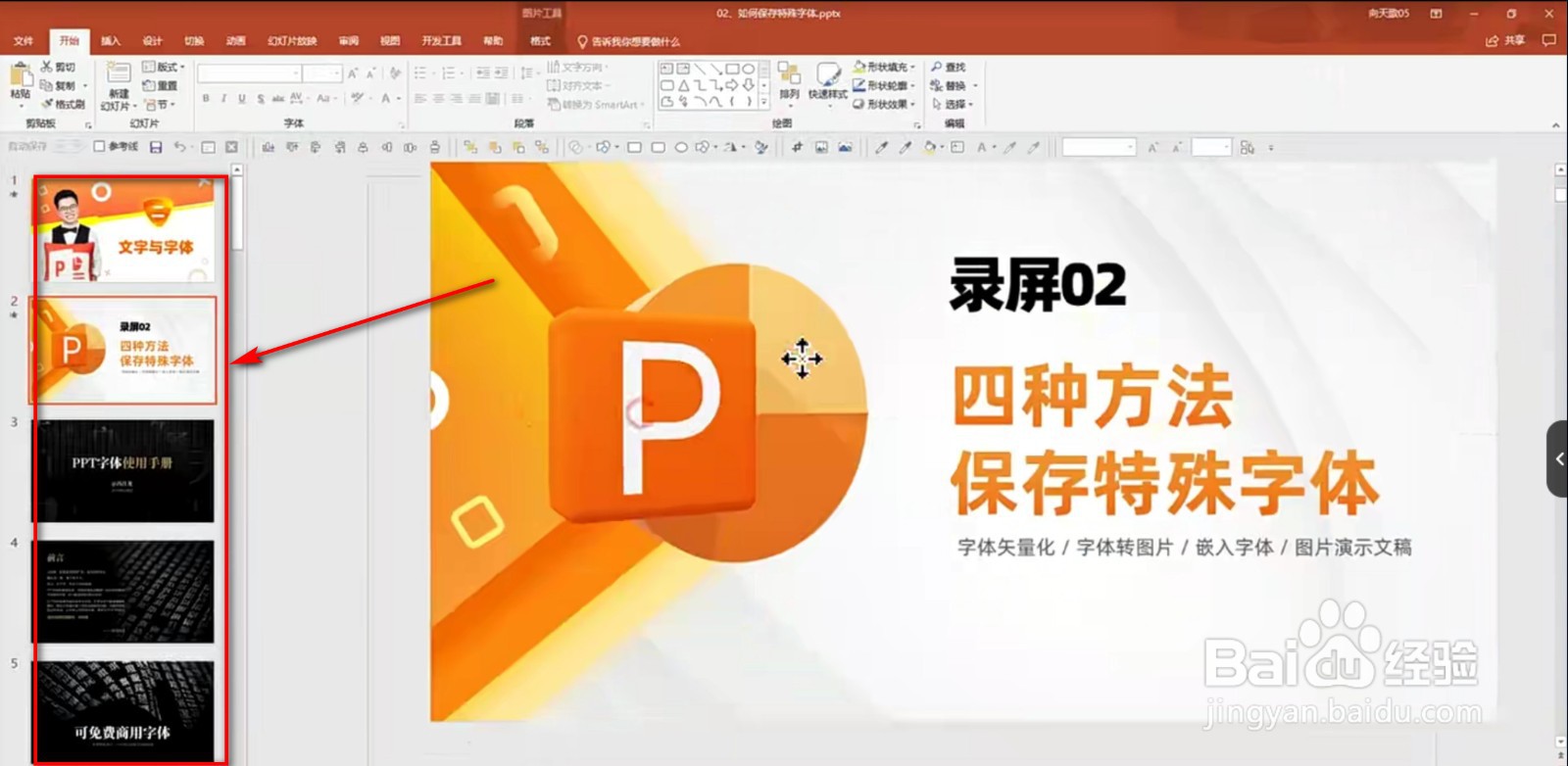Switch to the 设计 Design tab
Image resolution: width=1568 pixels, height=766 pixels.
pos(152,41)
